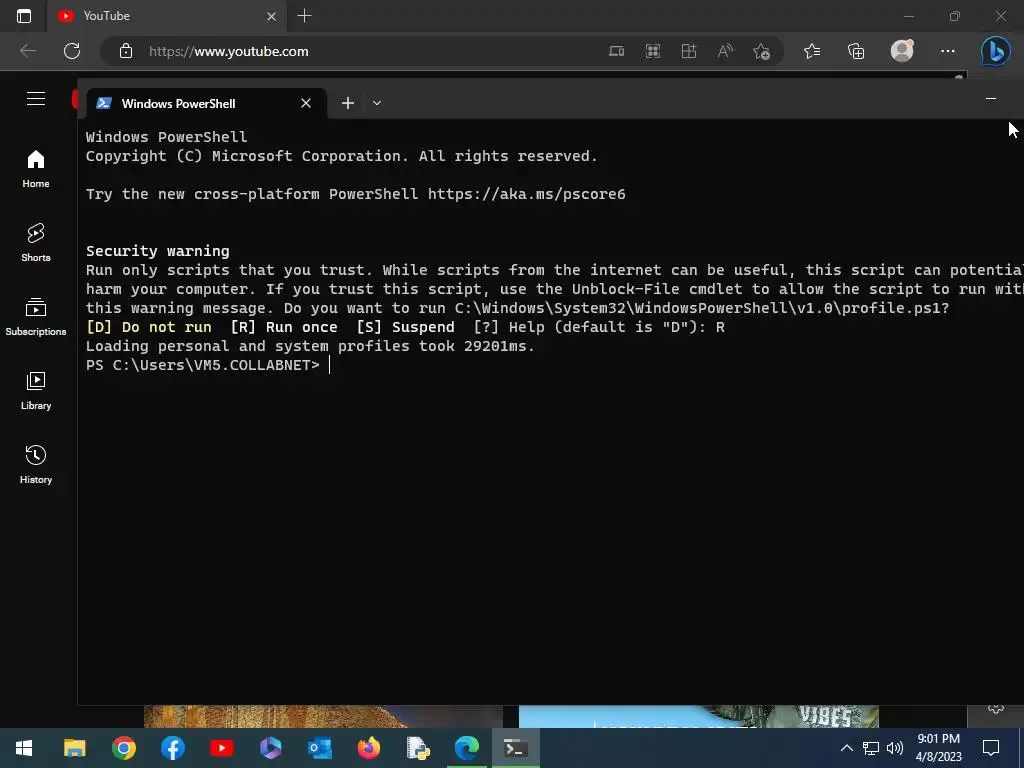Open the Edge profile avatar

pos(902,51)
